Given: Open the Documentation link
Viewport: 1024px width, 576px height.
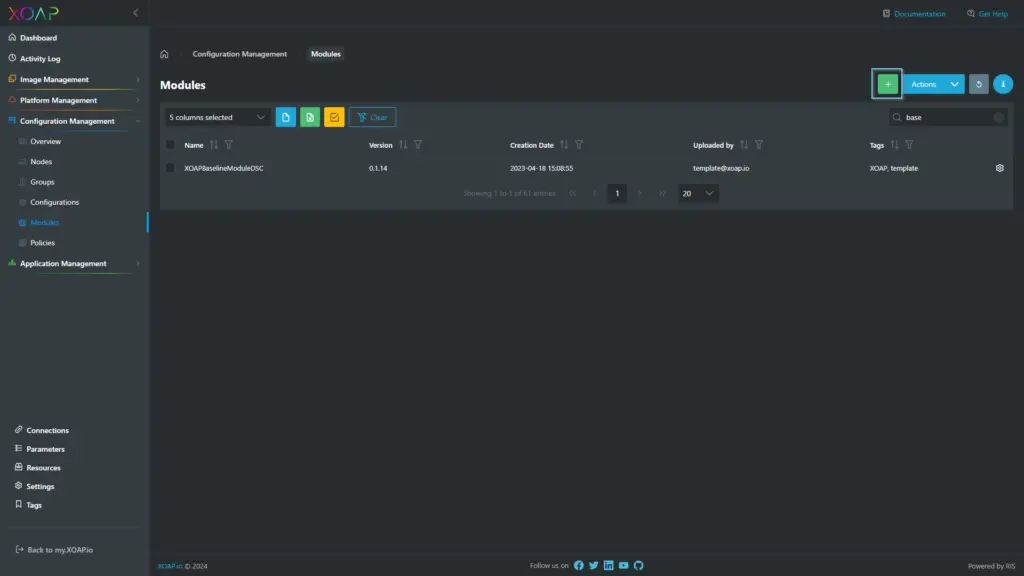Looking at the screenshot, I should [x=914, y=14].
